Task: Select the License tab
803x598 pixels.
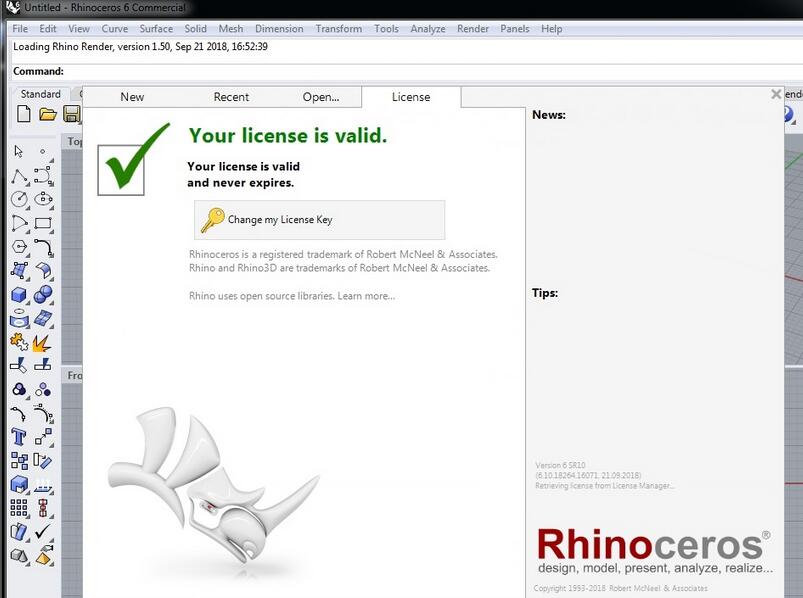Action: (411, 97)
